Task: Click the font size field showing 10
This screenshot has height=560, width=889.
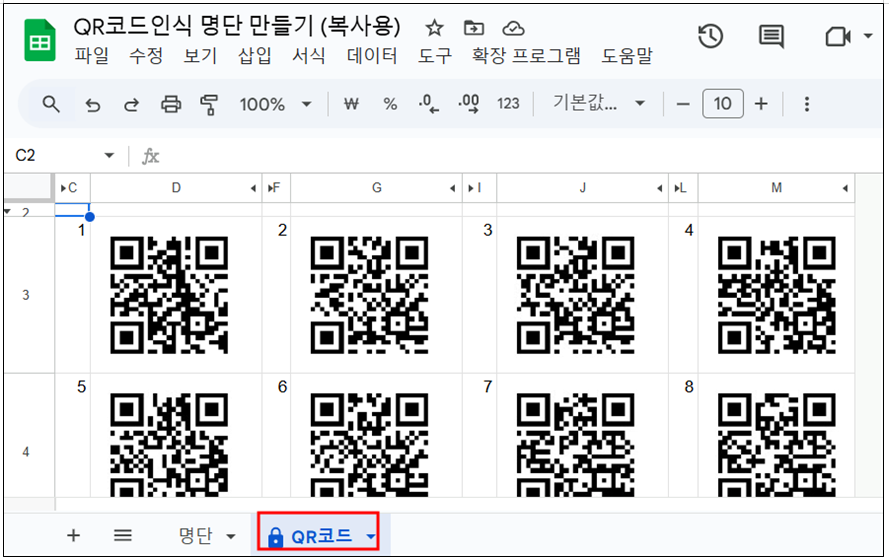Action: (x=722, y=104)
